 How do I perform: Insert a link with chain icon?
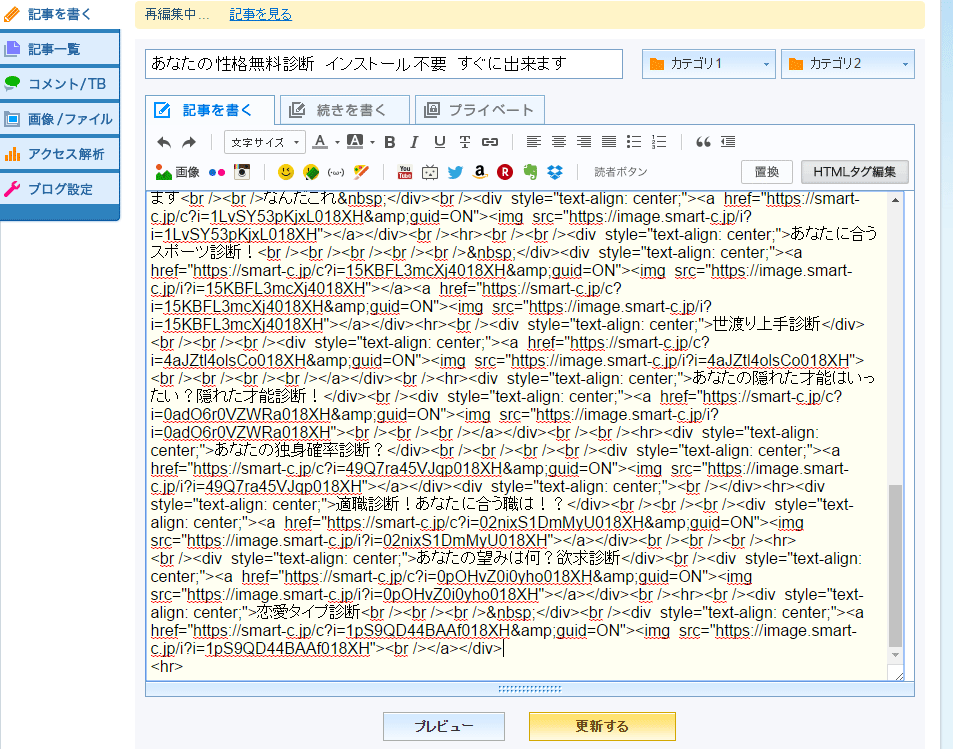(490, 142)
